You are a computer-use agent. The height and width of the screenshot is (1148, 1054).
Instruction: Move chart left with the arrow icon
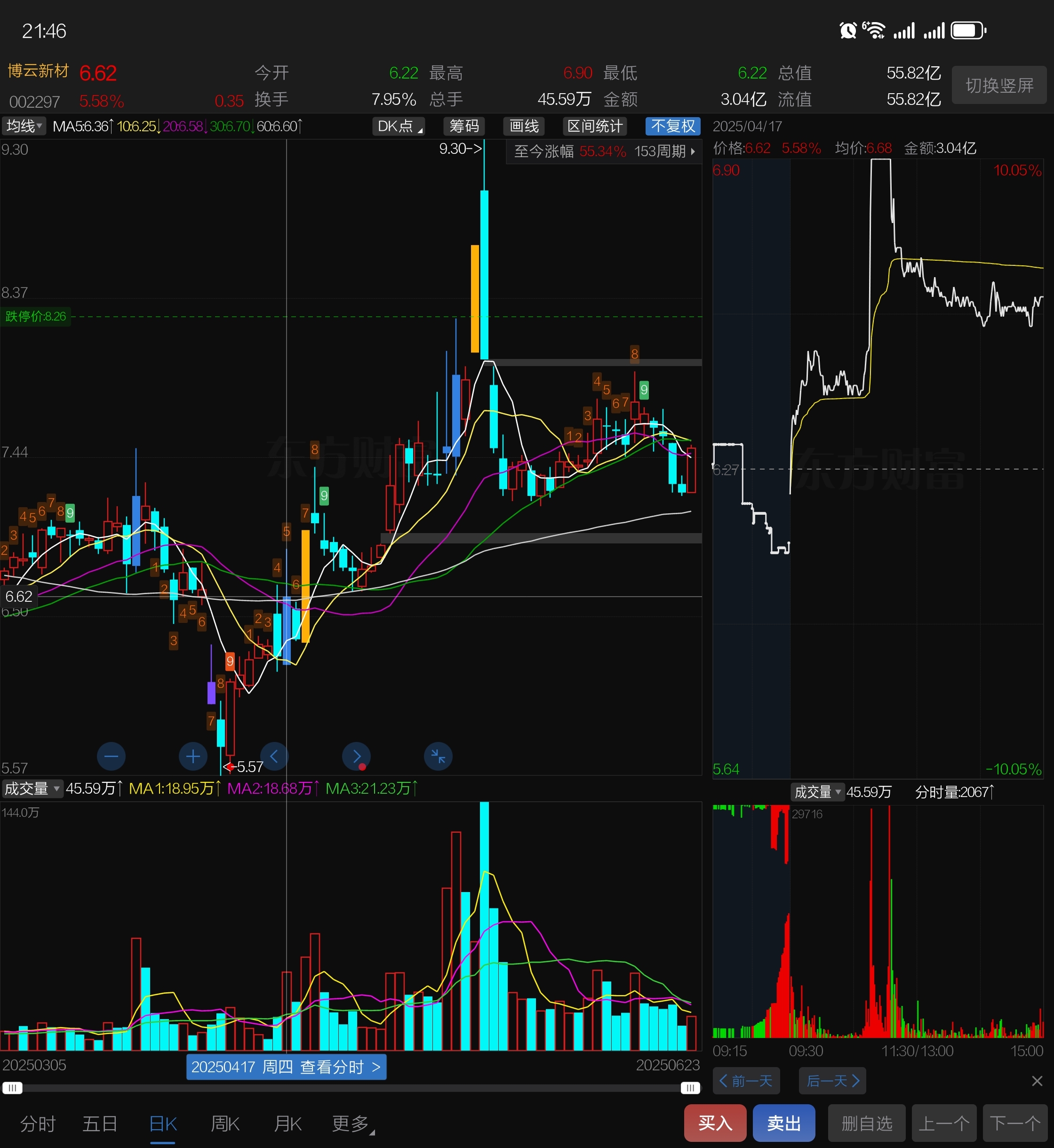(x=274, y=757)
